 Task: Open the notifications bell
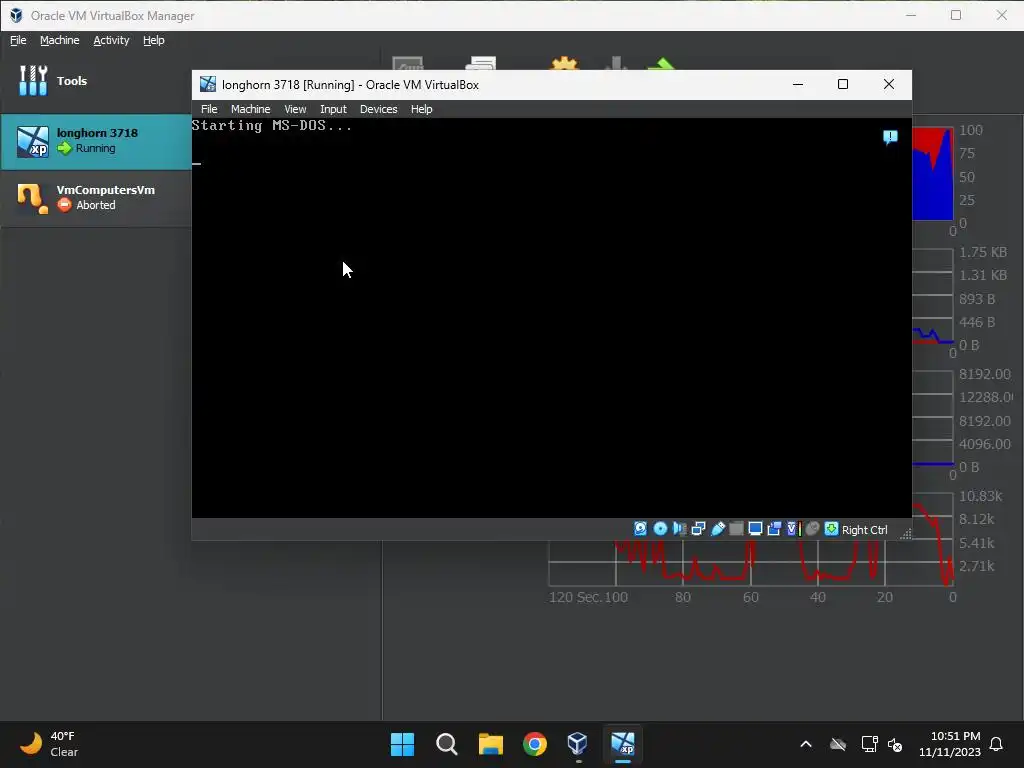(x=997, y=744)
